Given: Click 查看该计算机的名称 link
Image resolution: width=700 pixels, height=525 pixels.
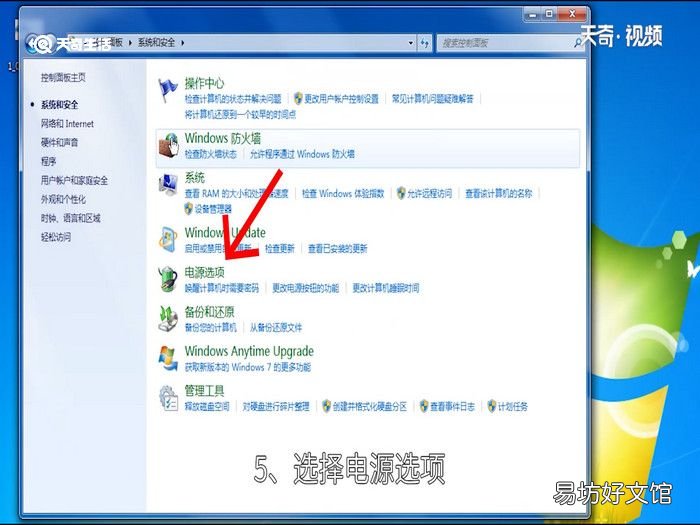Looking at the screenshot, I should pos(499,193).
